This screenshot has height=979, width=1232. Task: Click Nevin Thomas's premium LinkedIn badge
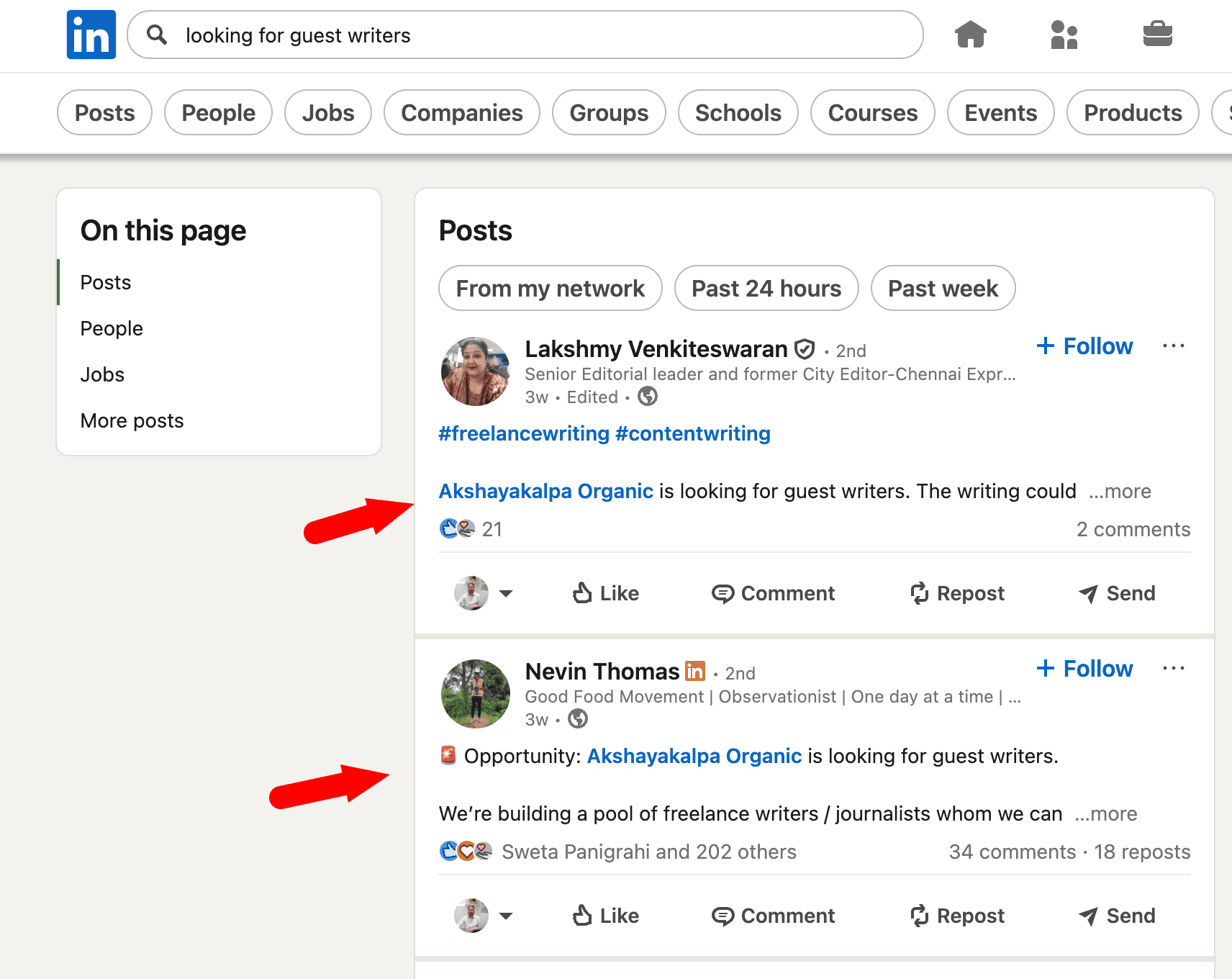(x=694, y=671)
